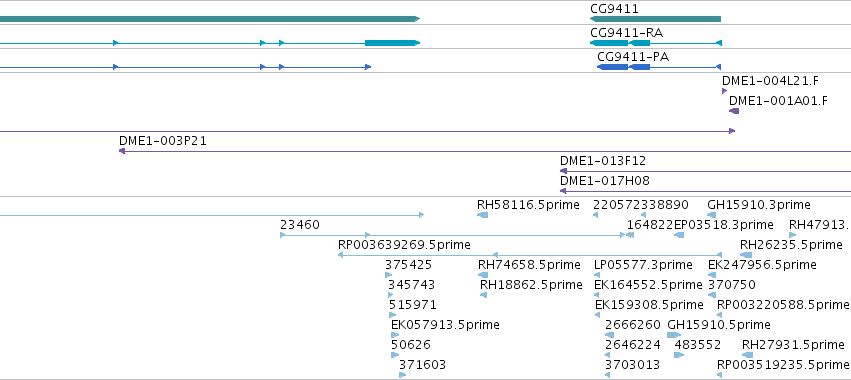This screenshot has width=851, height=380.
Task: Click the 371603 feature marker
Action: 402,375
